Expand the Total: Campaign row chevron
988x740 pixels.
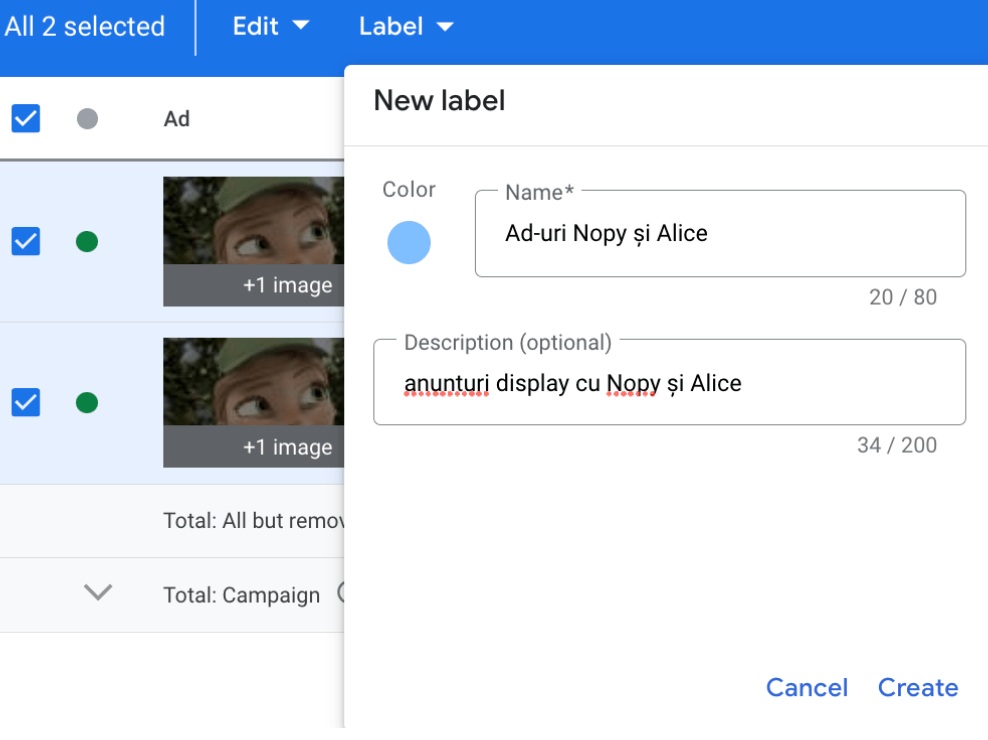[x=97, y=593]
